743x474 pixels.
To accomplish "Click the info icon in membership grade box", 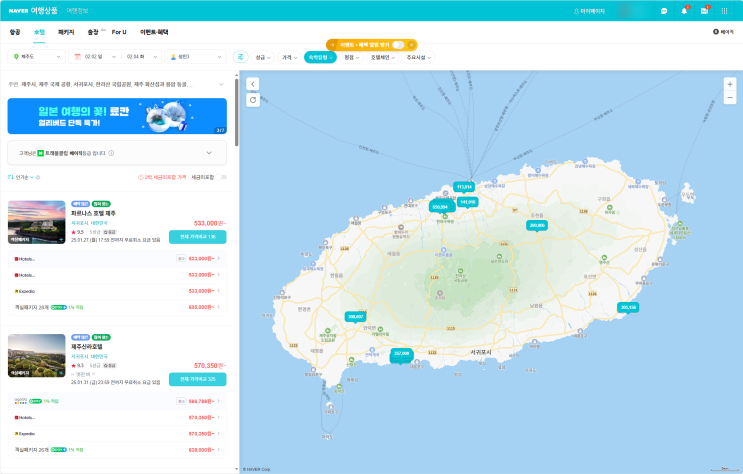I will (x=111, y=153).
